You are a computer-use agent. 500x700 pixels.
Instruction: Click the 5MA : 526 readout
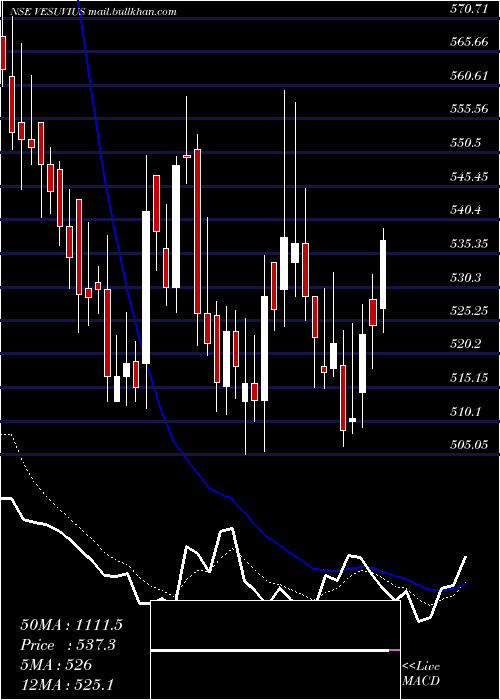(56, 665)
